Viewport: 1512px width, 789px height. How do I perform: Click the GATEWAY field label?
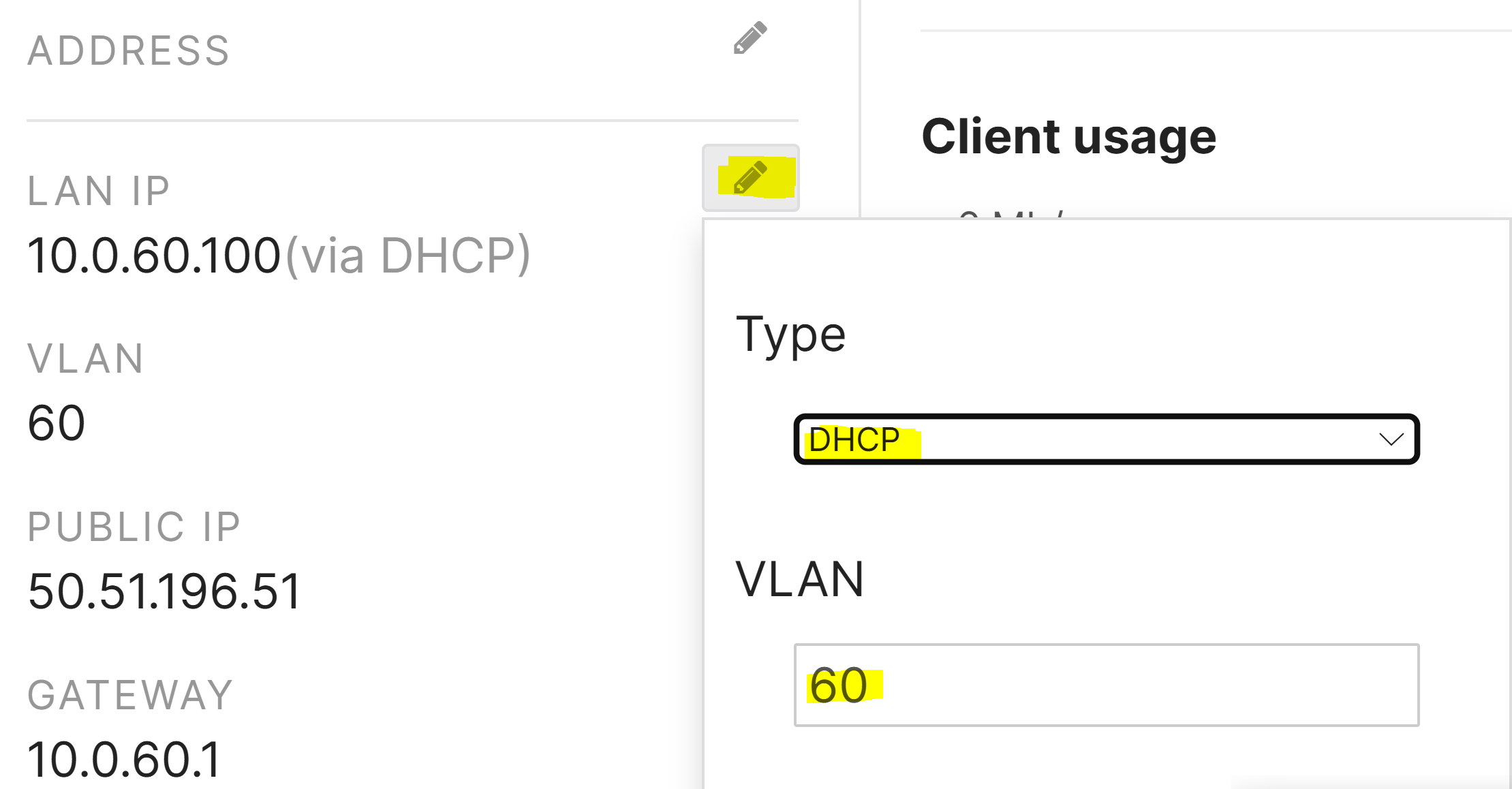tap(130, 695)
